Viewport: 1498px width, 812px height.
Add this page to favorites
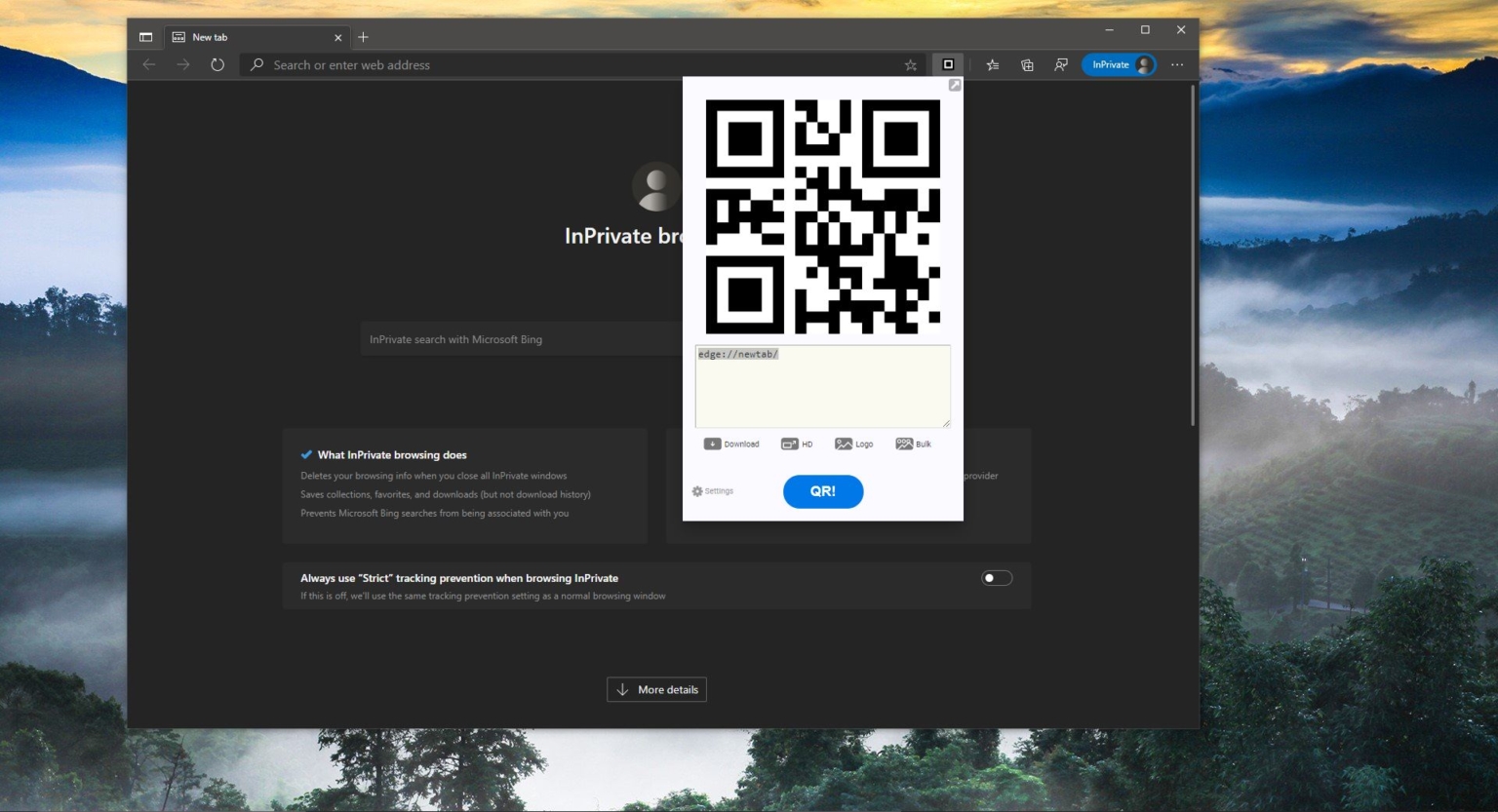click(910, 64)
